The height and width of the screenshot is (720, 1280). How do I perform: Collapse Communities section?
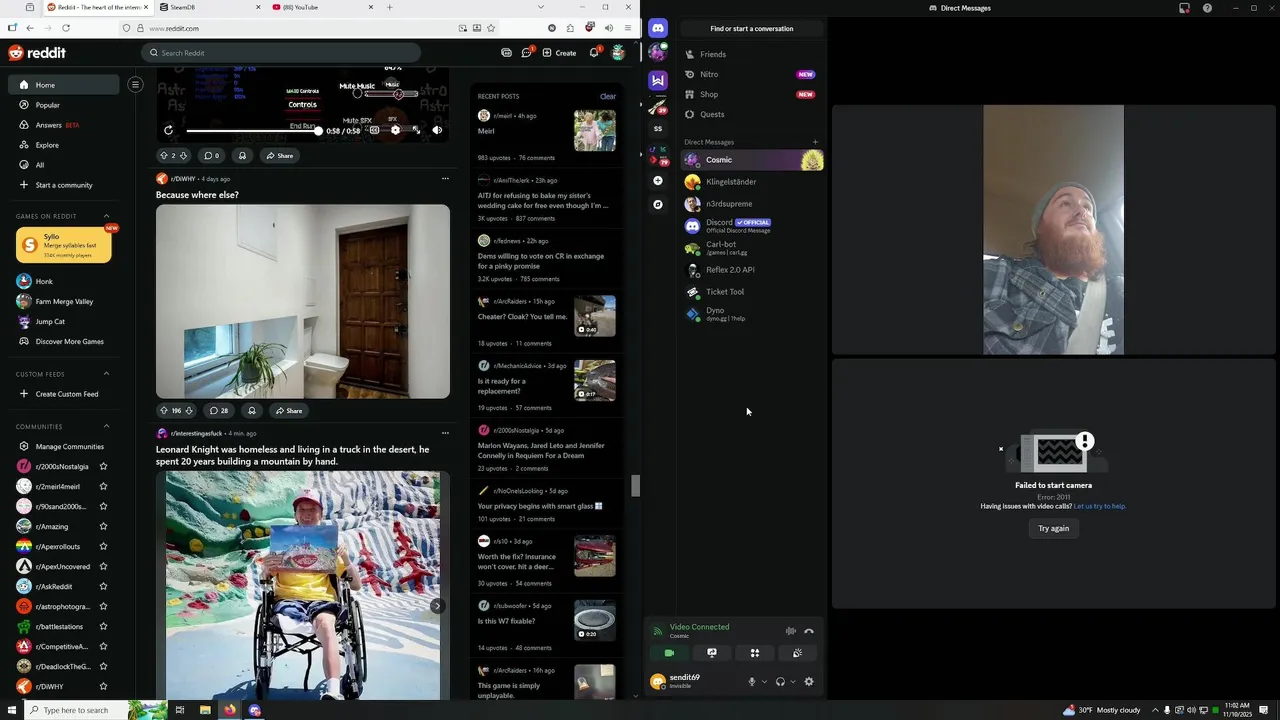coord(106,427)
